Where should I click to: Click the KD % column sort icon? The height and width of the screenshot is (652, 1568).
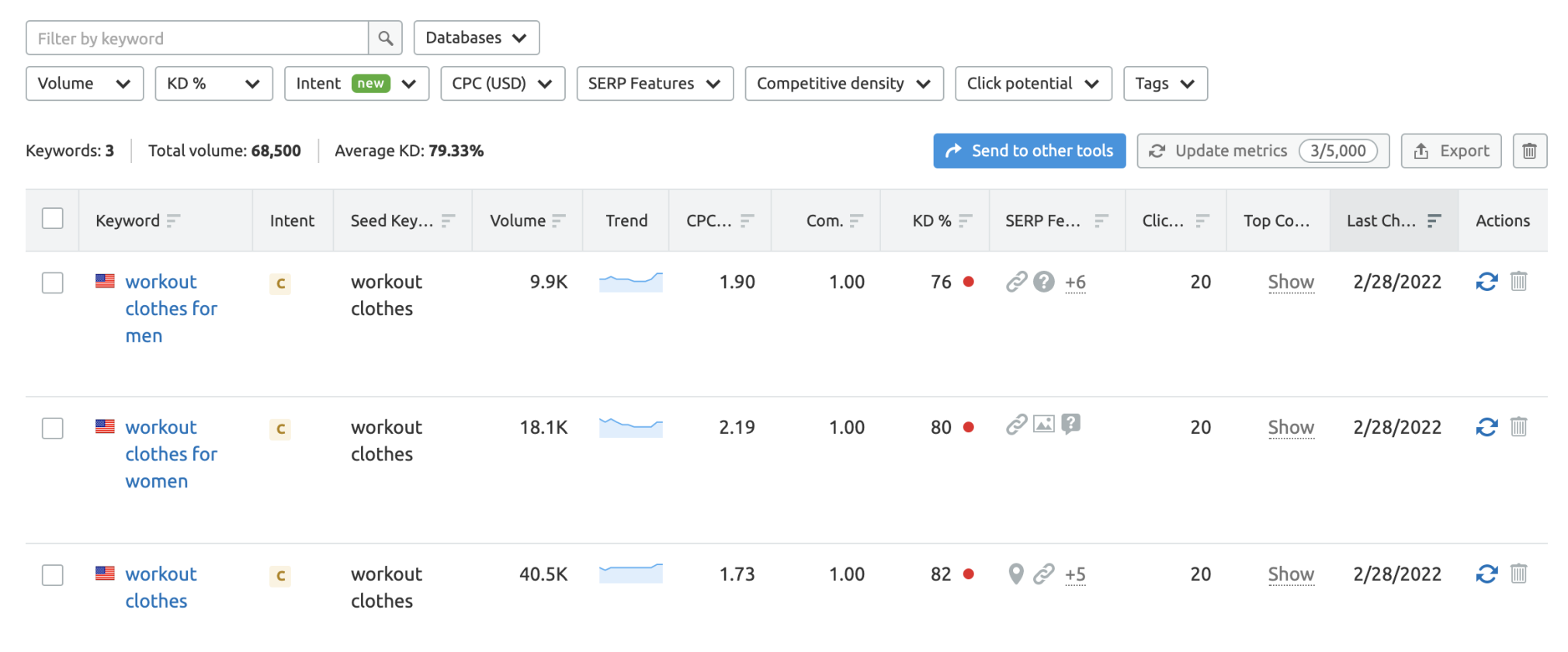(965, 221)
